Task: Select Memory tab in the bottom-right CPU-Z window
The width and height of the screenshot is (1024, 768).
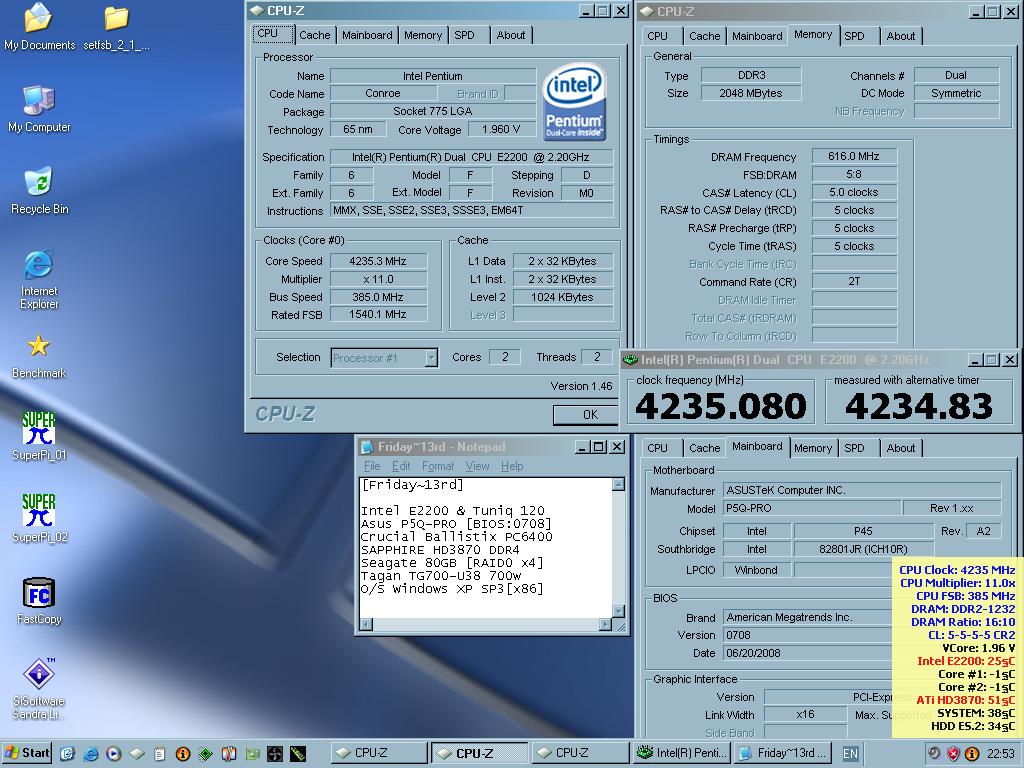Action: (x=812, y=448)
